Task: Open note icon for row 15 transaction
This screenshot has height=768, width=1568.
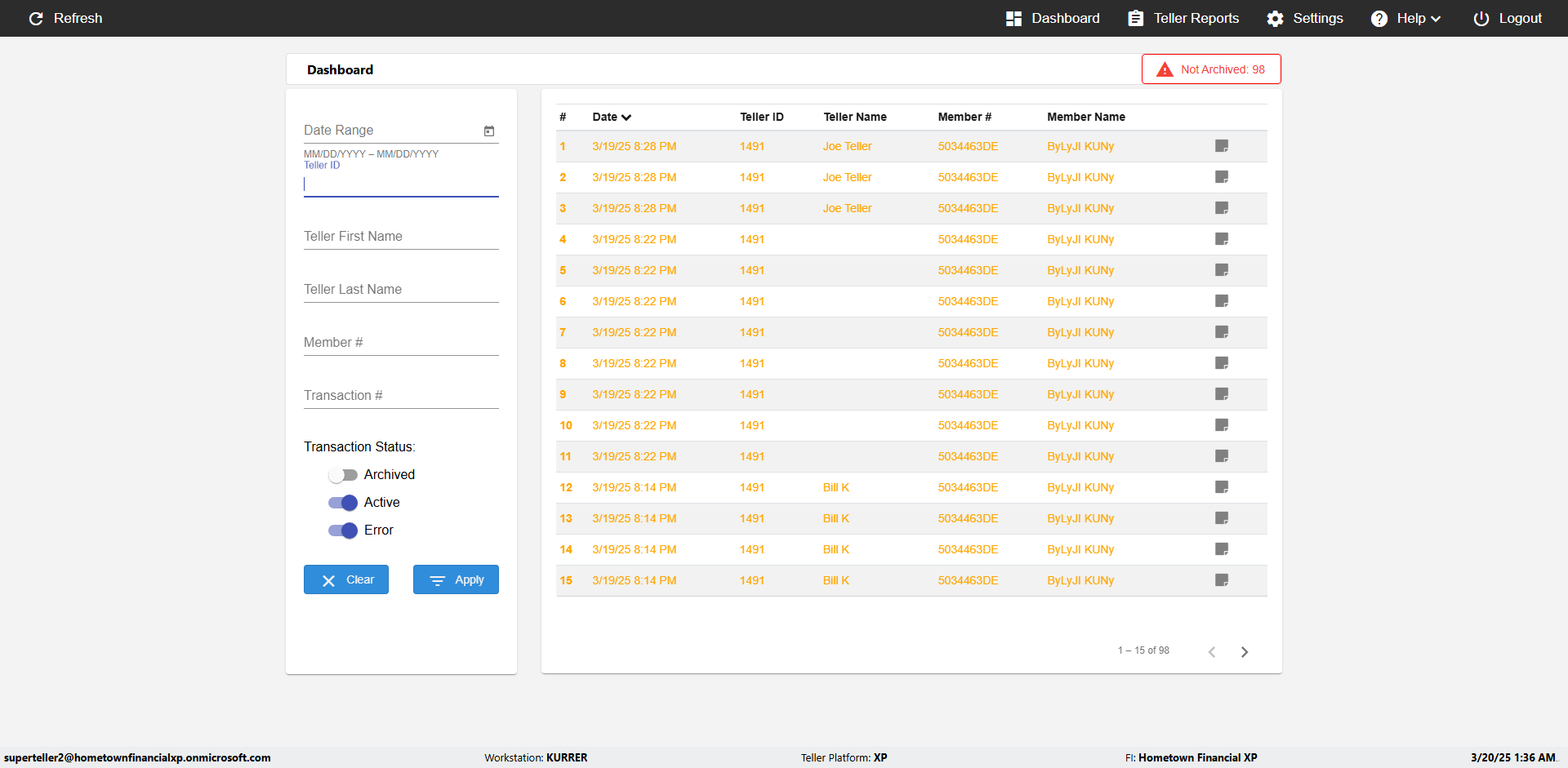Action: (x=1222, y=580)
